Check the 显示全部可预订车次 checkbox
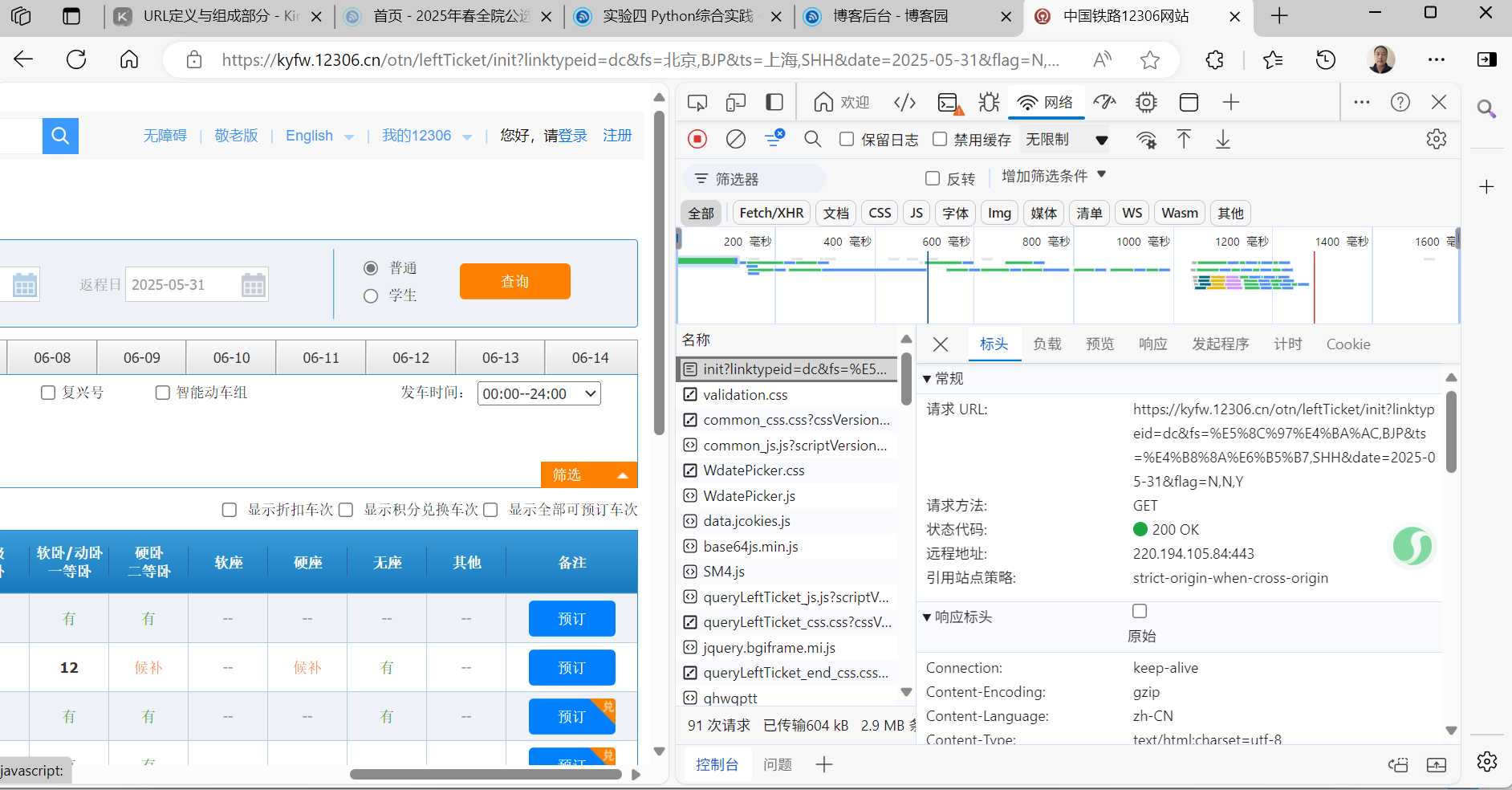 pyautogui.click(x=490, y=510)
